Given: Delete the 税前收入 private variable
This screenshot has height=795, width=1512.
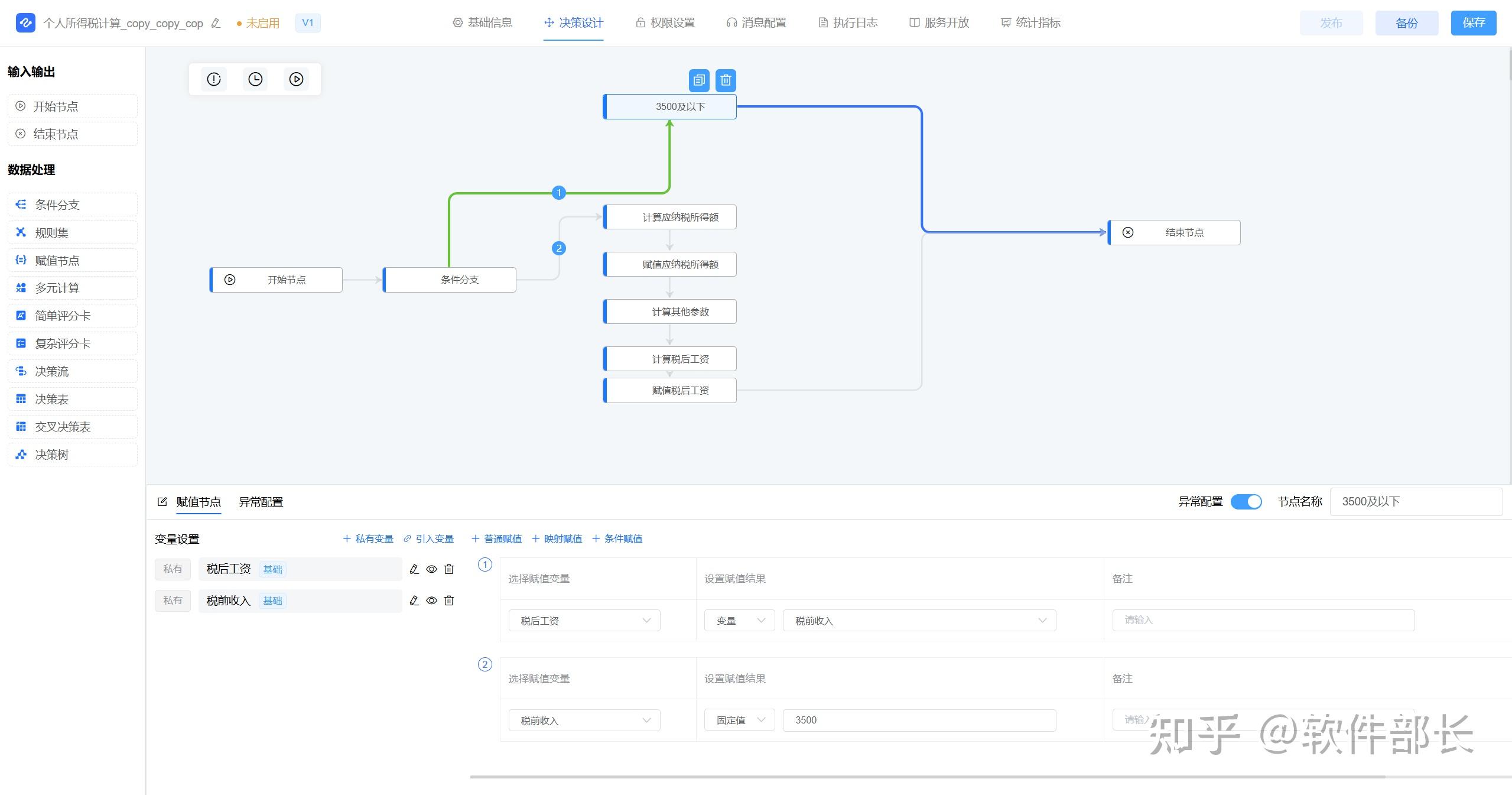Looking at the screenshot, I should click(x=449, y=601).
